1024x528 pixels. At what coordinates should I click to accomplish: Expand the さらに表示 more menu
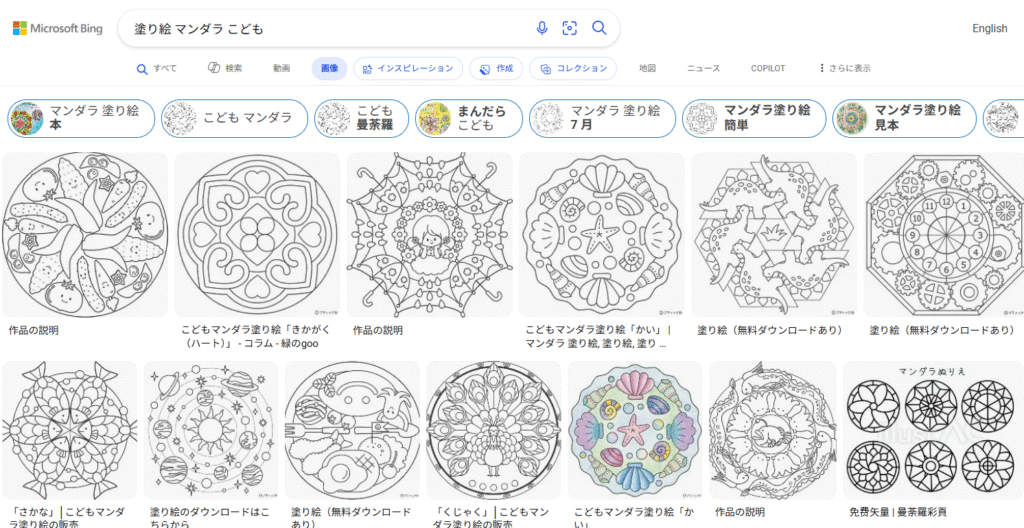click(x=845, y=68)
